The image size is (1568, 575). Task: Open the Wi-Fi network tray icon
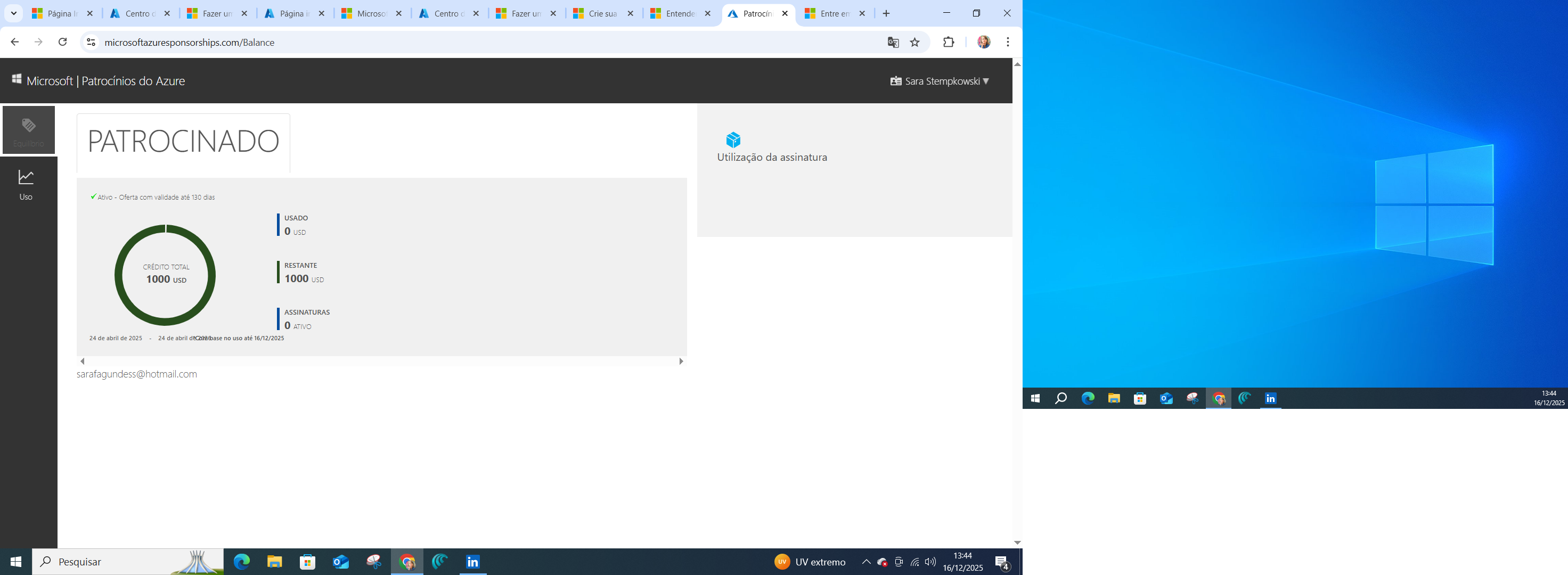tap(914, 562)
